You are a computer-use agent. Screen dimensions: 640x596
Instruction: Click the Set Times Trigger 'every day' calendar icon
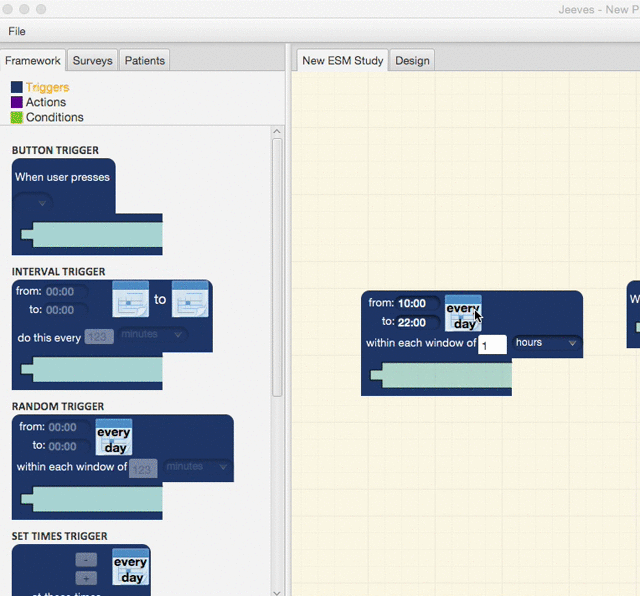[131, 567]
